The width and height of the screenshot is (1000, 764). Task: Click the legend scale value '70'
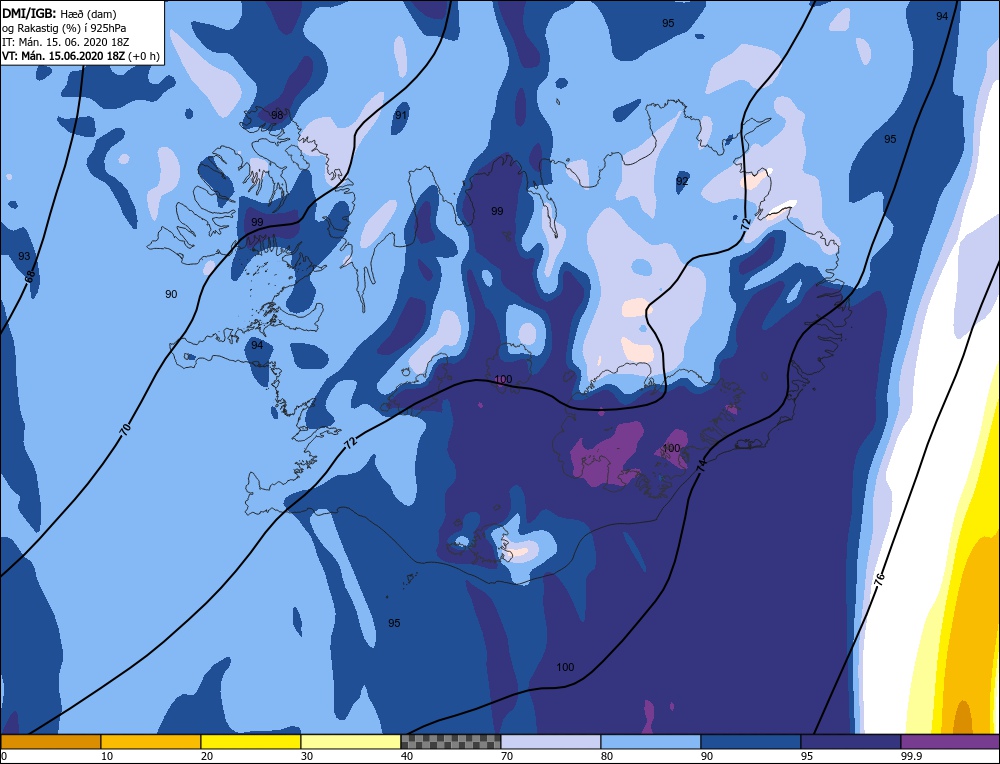click(507, 756)
